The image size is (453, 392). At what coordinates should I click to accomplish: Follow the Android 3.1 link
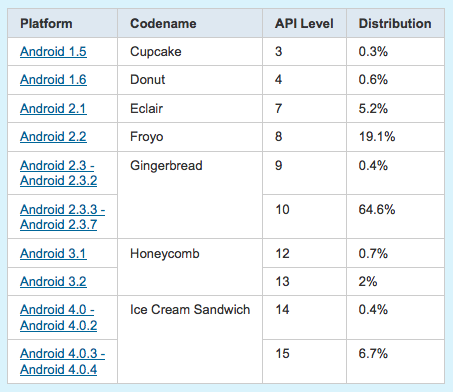[53, 254]
